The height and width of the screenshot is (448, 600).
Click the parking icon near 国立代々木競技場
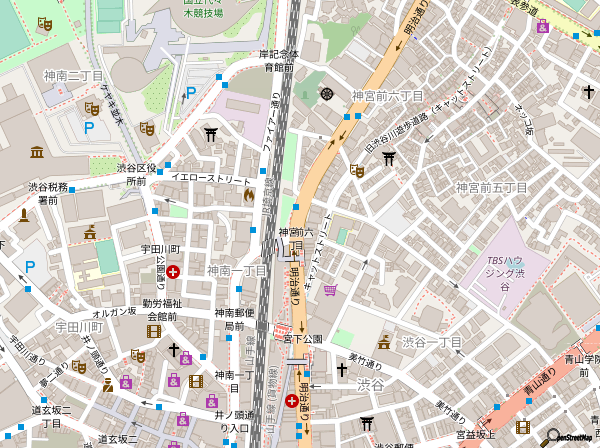click(x=190, y=95)
